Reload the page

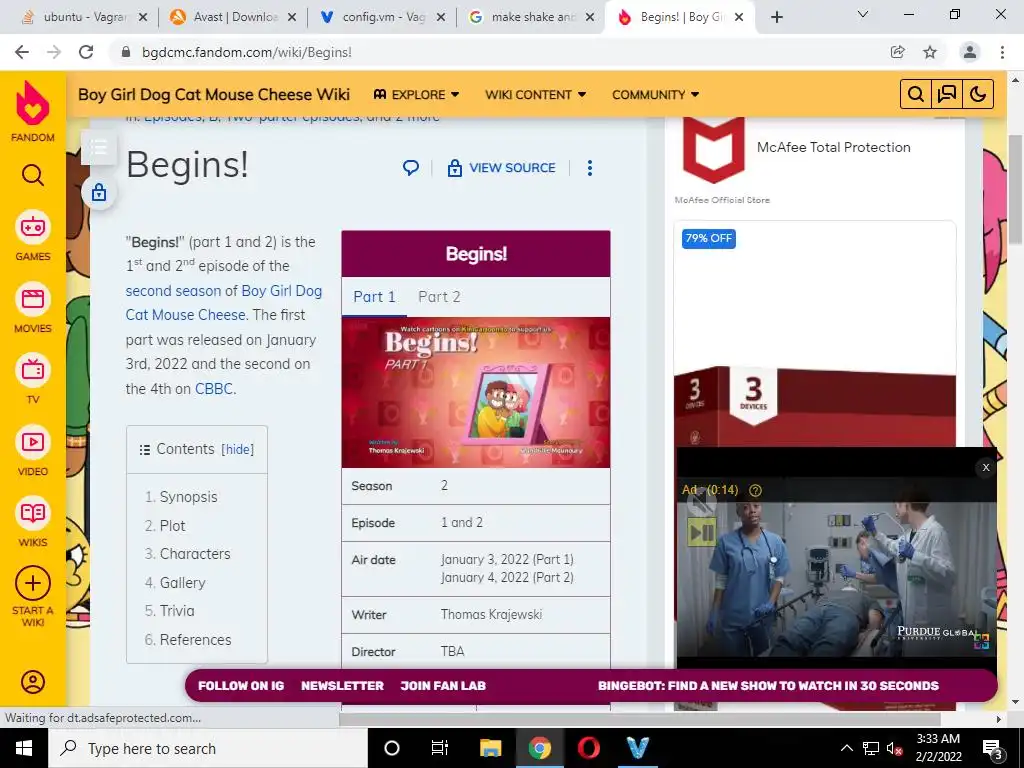tap(86, 52)
